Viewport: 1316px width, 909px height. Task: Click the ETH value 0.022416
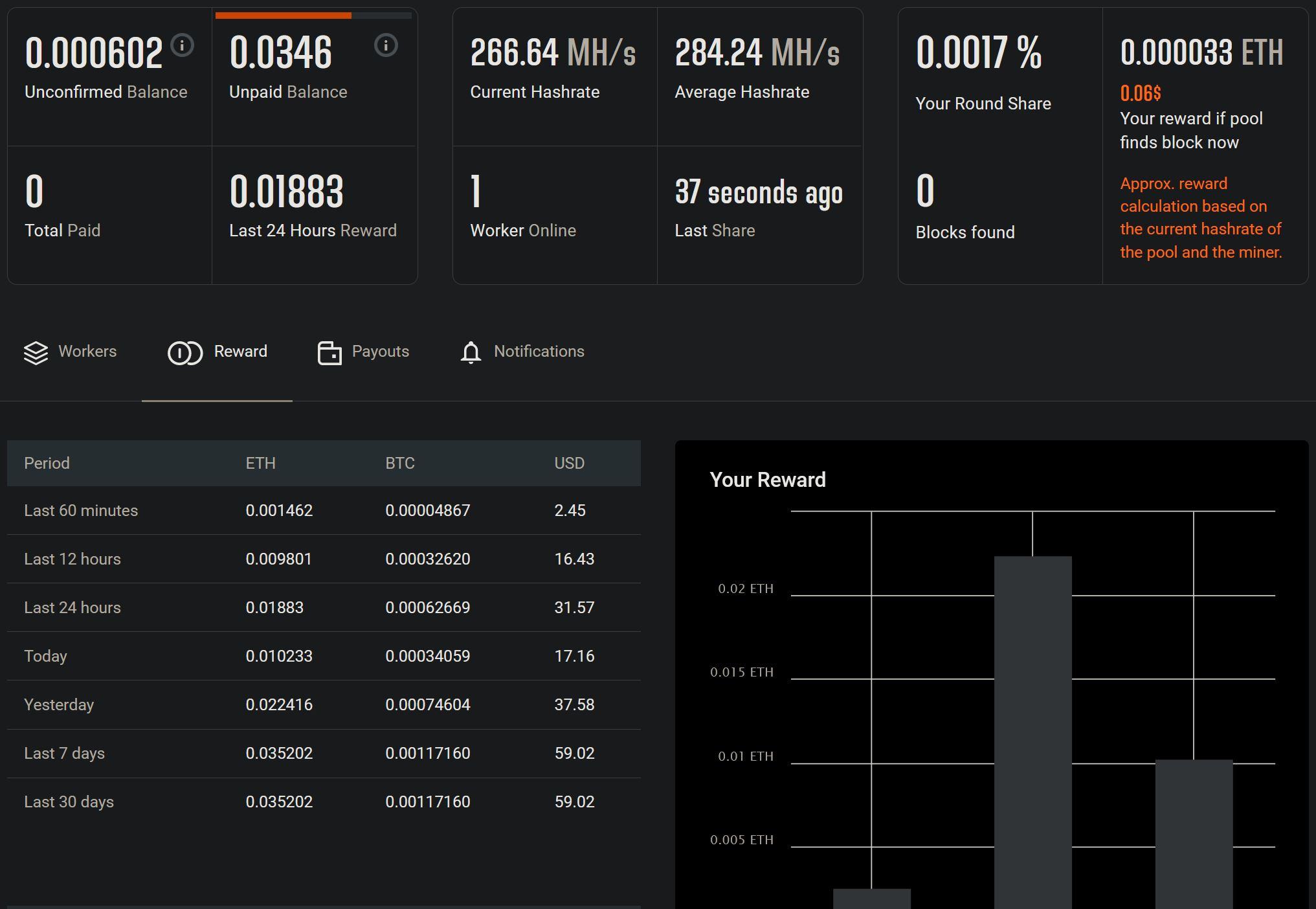[279, 704]
